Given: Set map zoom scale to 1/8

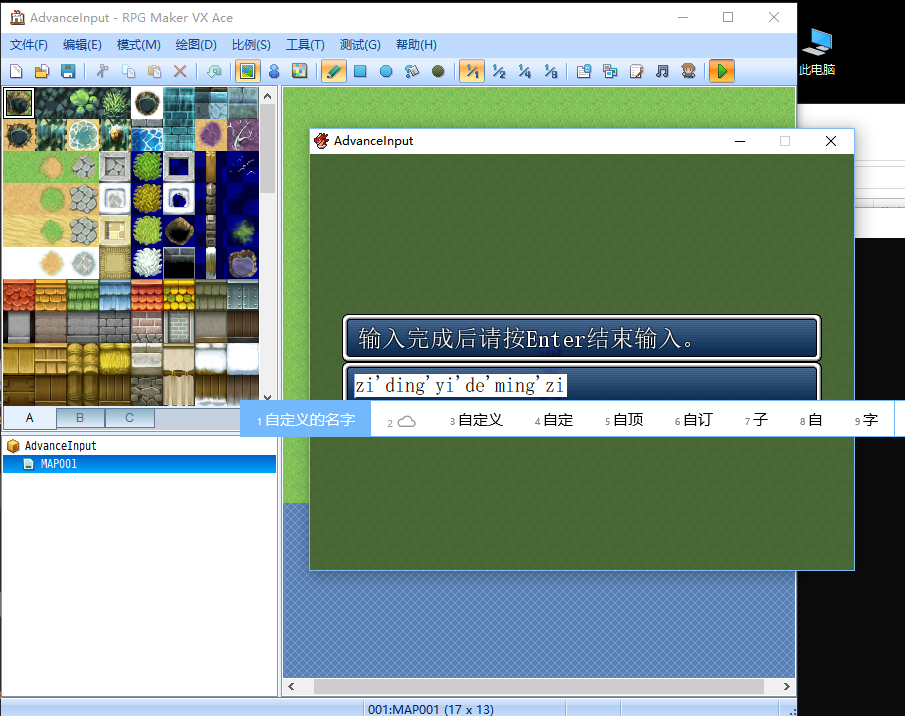Looking at the screenshot, I should (x=551, y=71).
